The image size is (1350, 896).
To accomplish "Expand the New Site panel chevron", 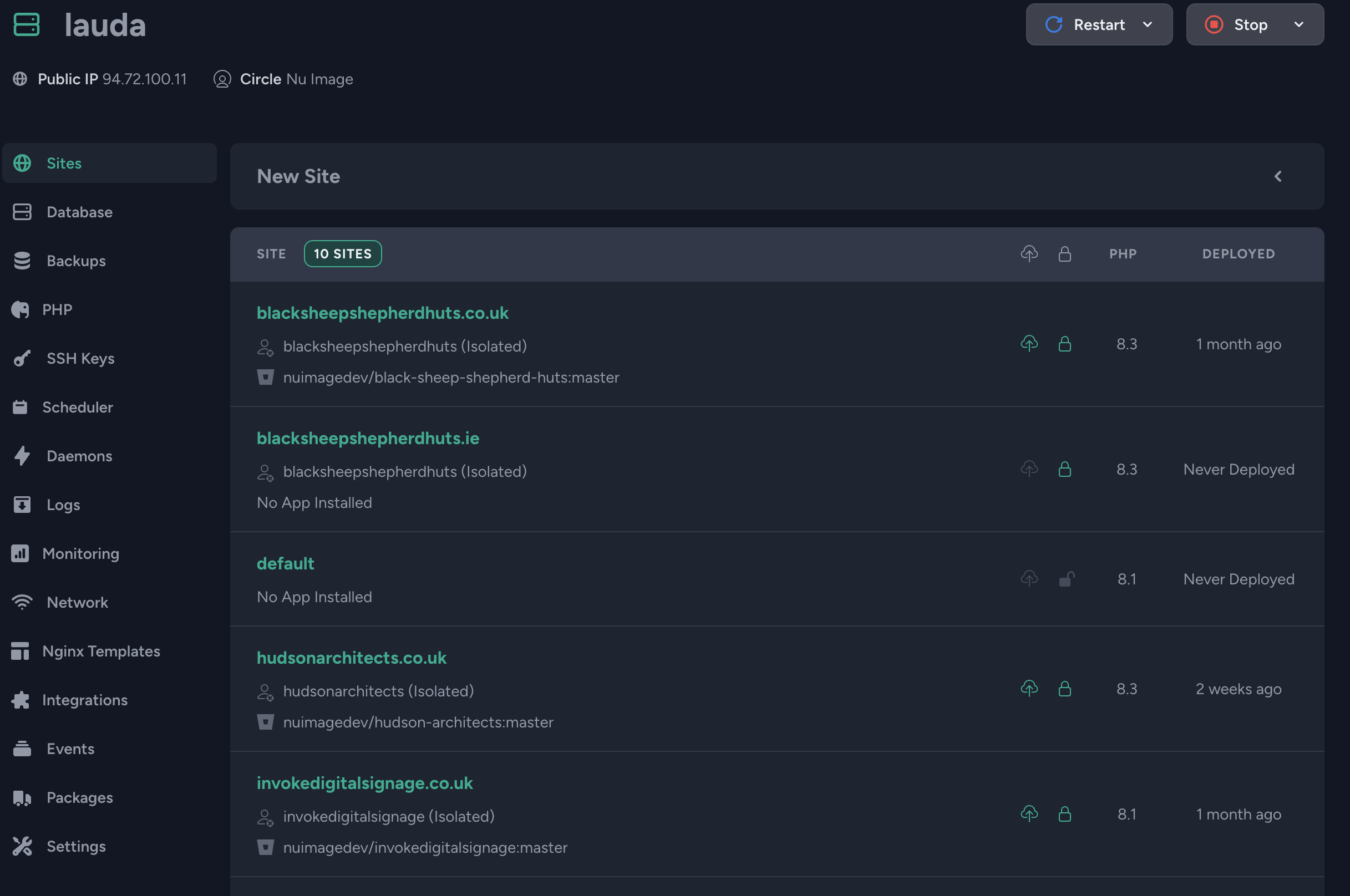I will (x=1278, y=176).
